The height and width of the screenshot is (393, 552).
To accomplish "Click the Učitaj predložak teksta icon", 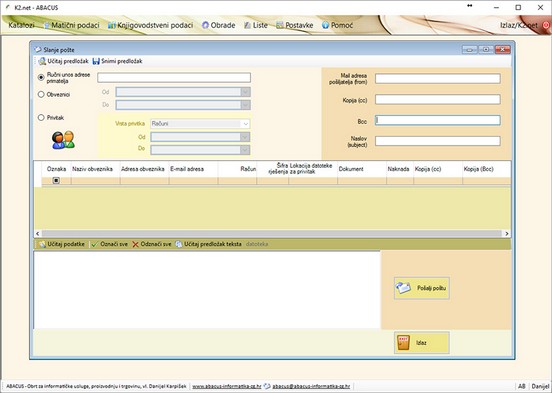I will 179,244.
